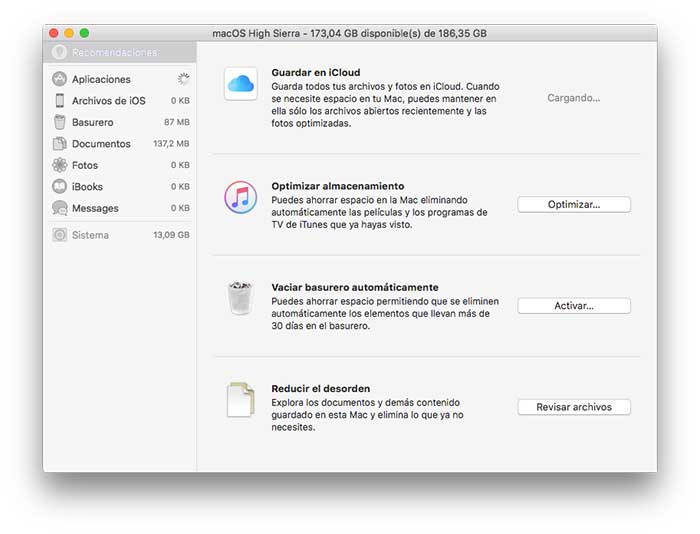Click the Messages speech bubble icon

tap(59, 208)
